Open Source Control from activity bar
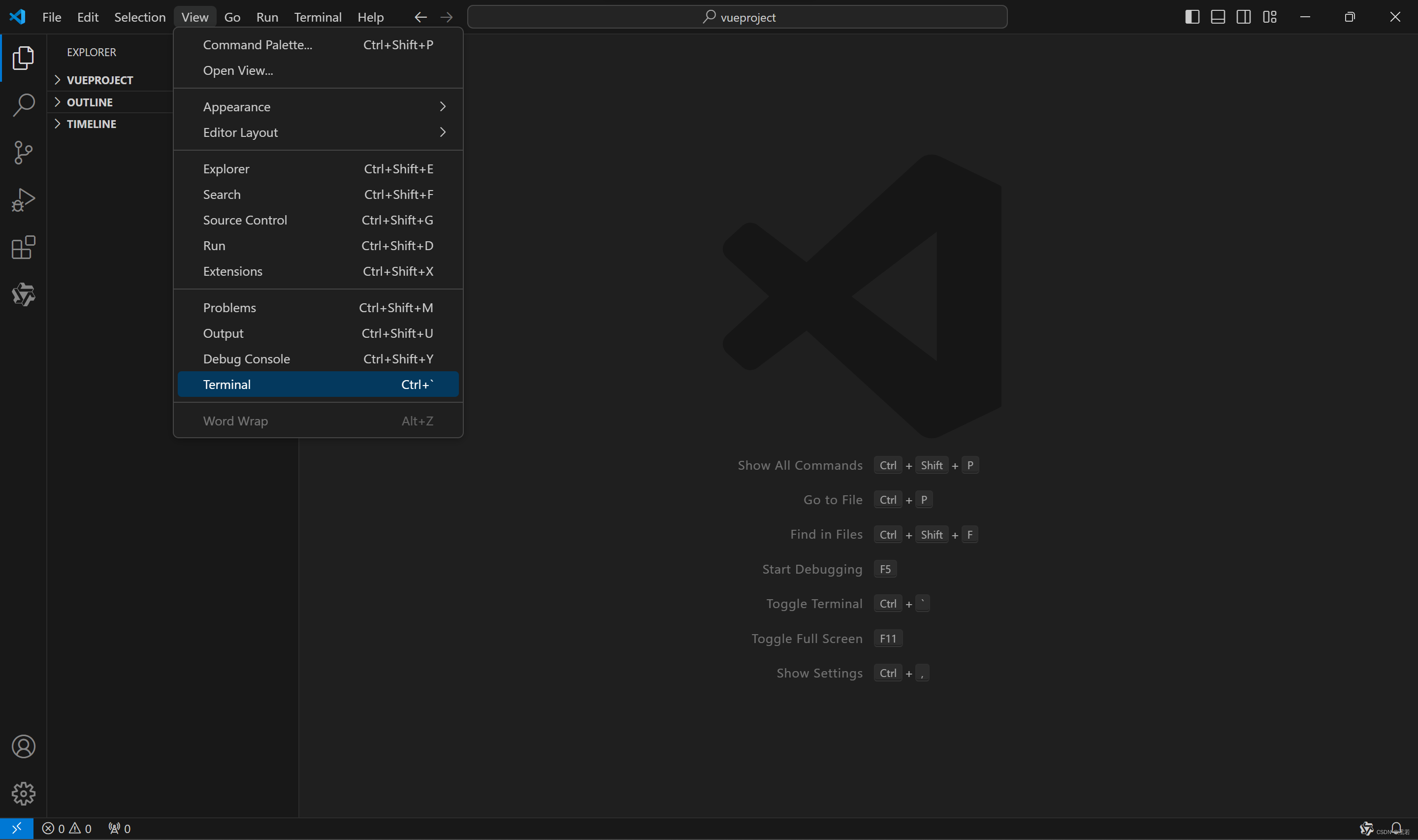 23,152
